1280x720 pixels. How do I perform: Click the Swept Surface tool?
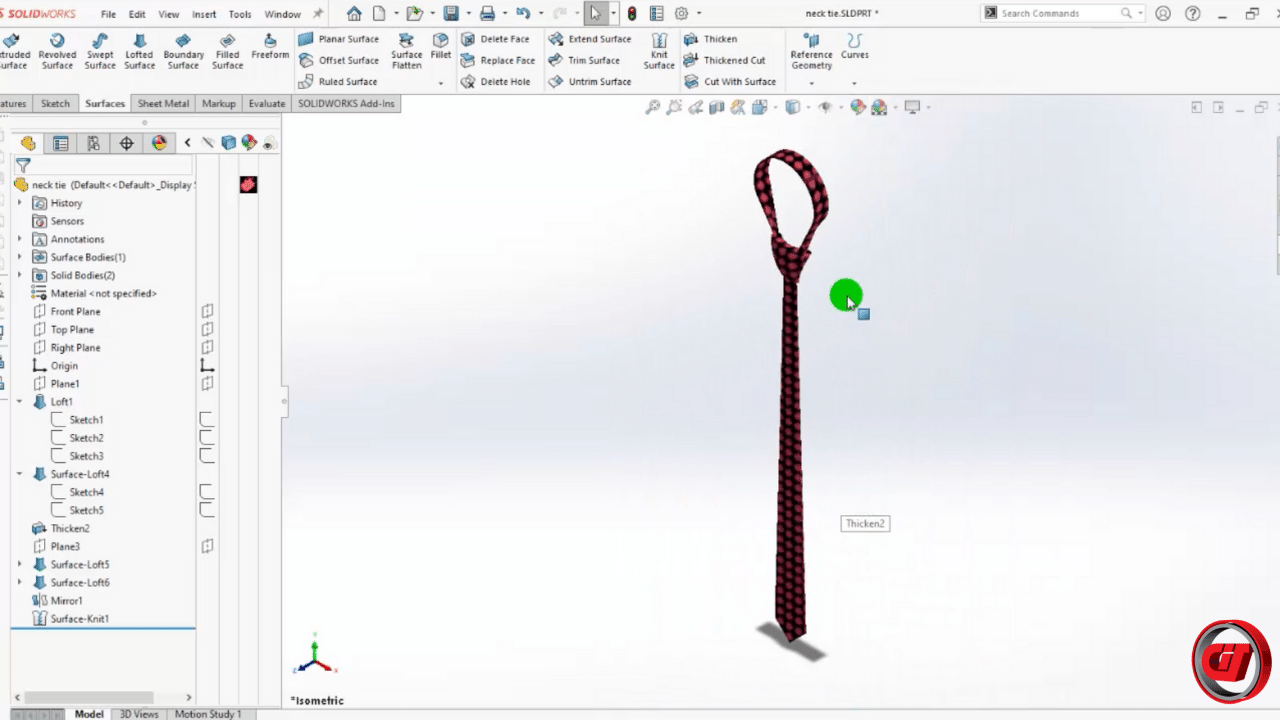pos(100,52)
